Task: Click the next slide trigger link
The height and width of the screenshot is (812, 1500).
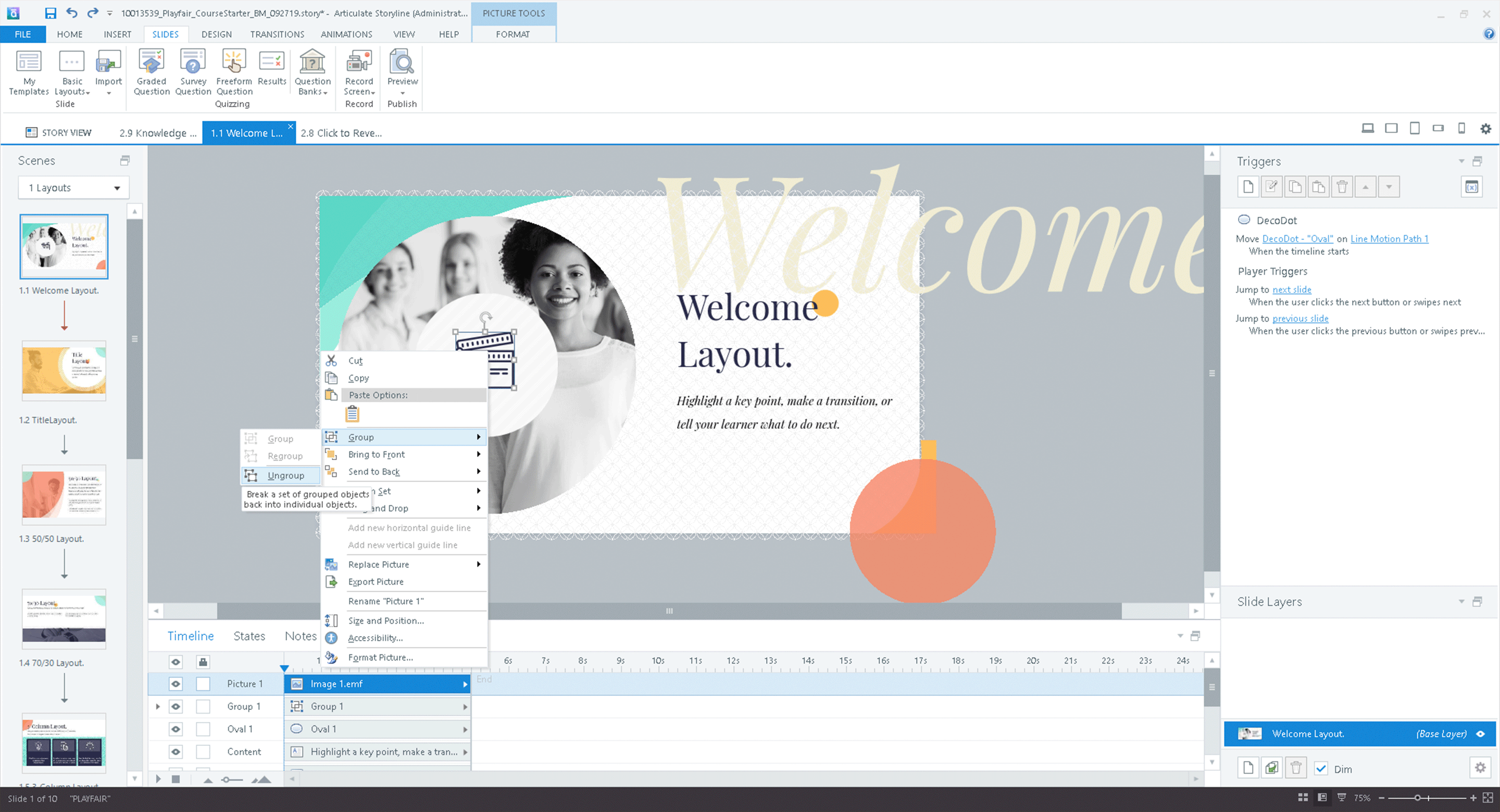Action: [x=1292, y=289]
